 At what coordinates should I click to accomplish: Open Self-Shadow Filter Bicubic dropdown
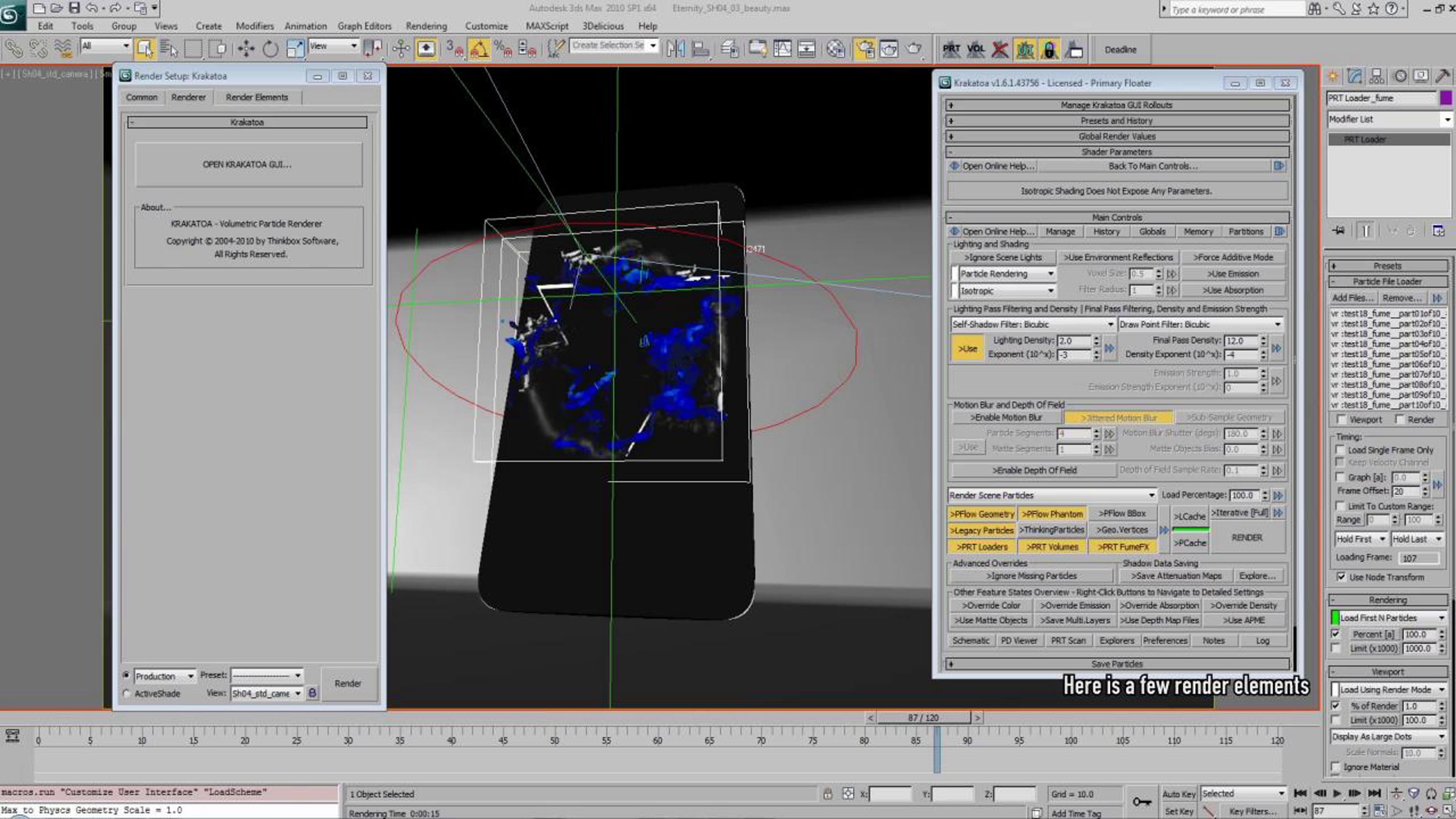(1033, 325)
